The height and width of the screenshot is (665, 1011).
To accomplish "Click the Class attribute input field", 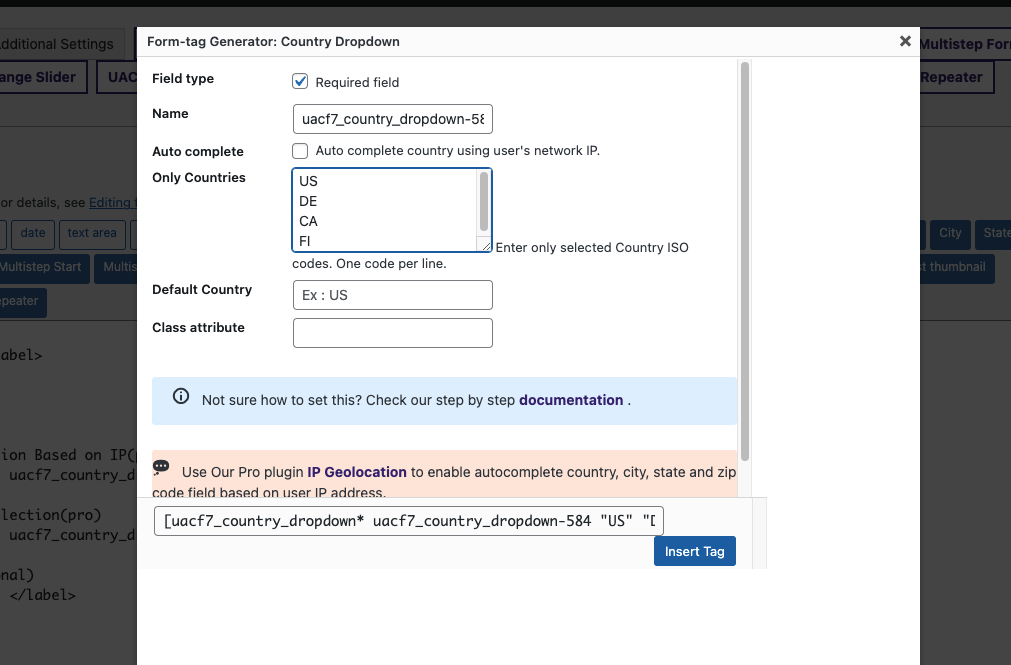I will tap(392, 333).
